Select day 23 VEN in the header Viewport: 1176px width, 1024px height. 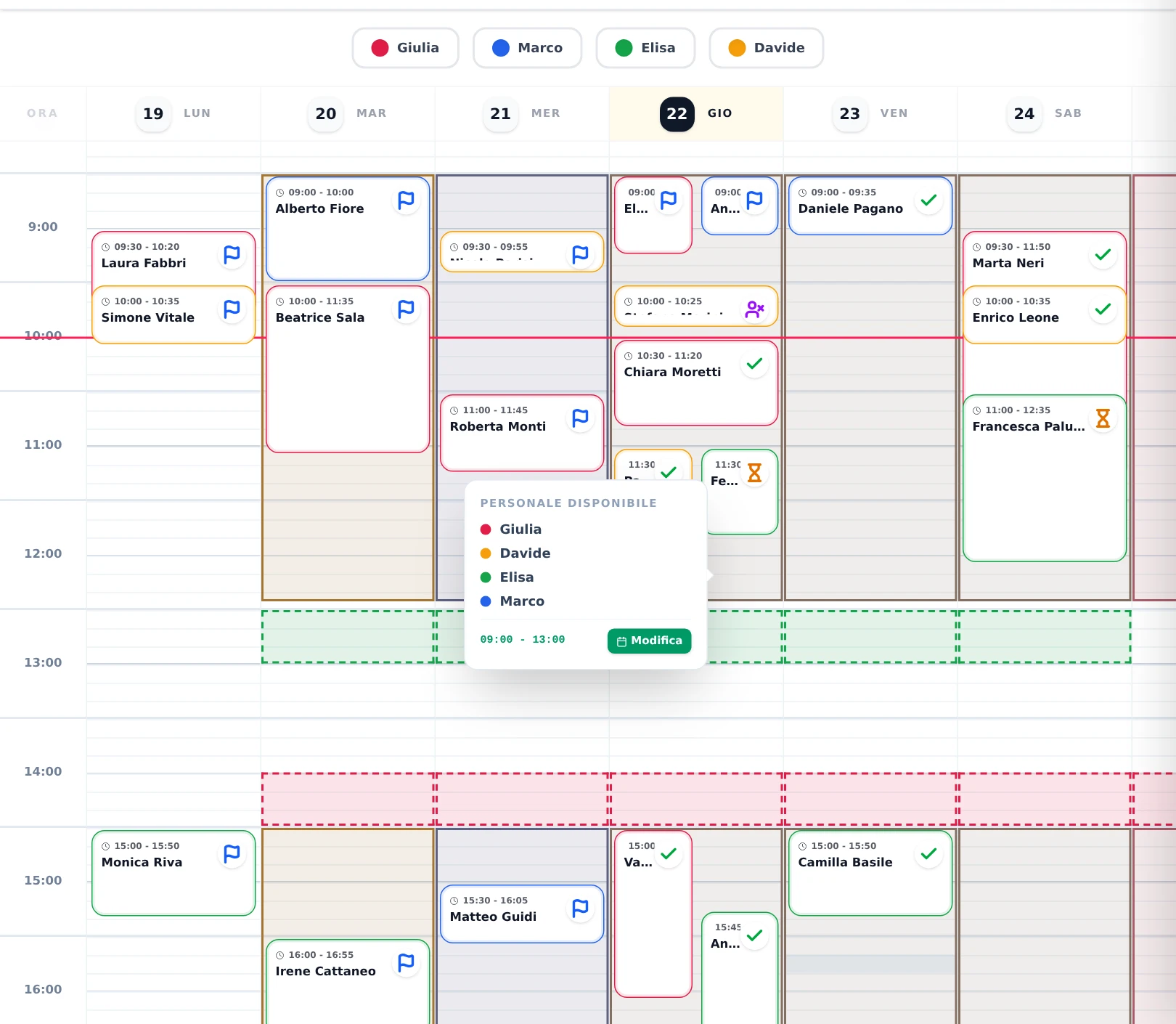(870, 113)
